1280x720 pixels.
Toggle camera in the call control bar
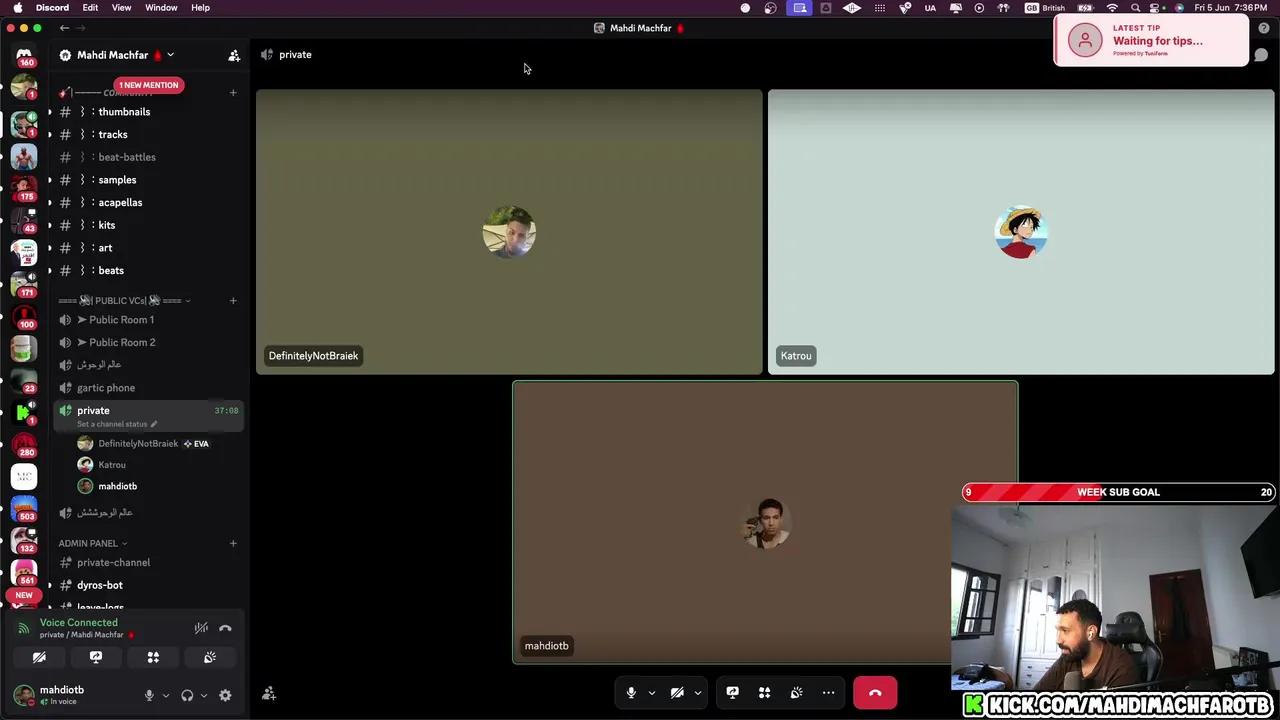tap(677, 692)
